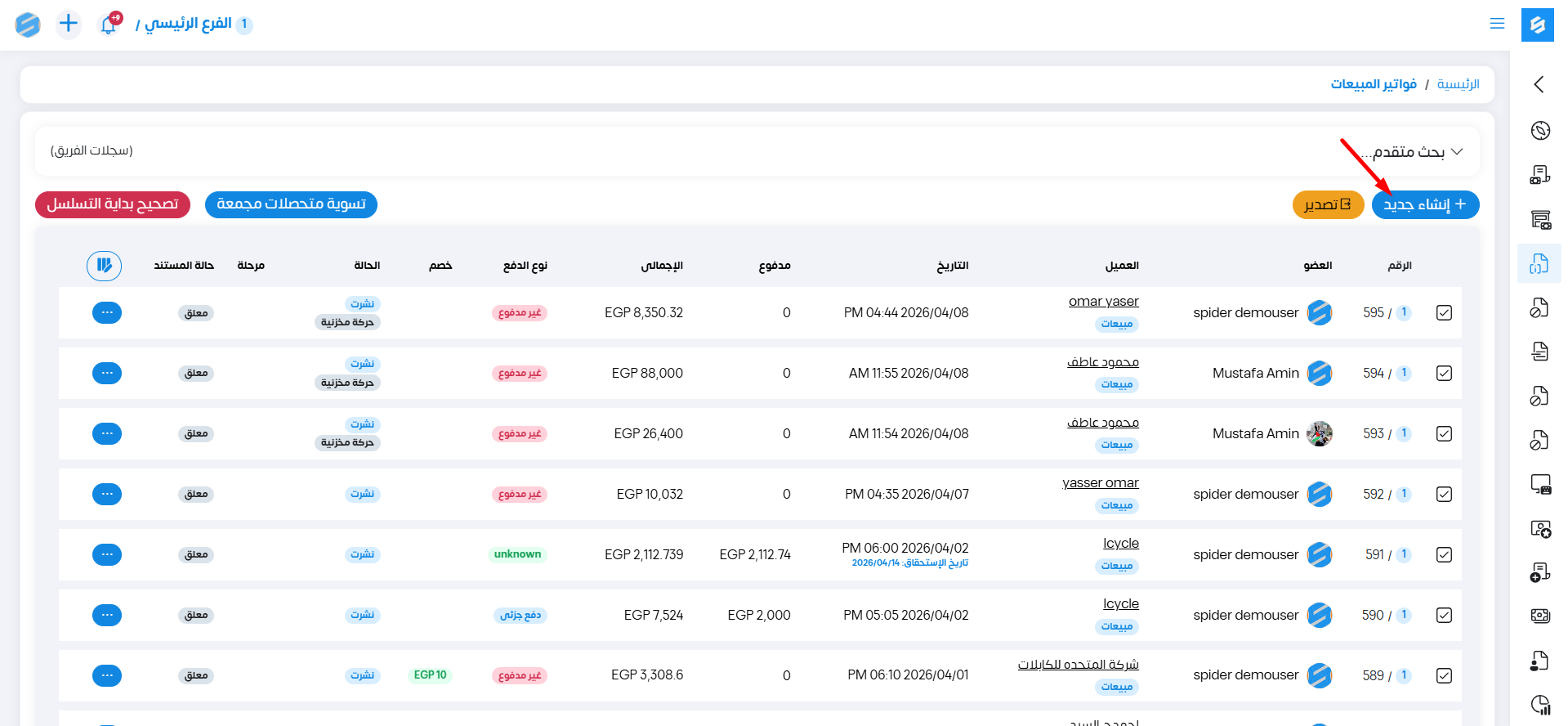
Task: Open actions menu for invoice 595
Action: pos(107,313)
